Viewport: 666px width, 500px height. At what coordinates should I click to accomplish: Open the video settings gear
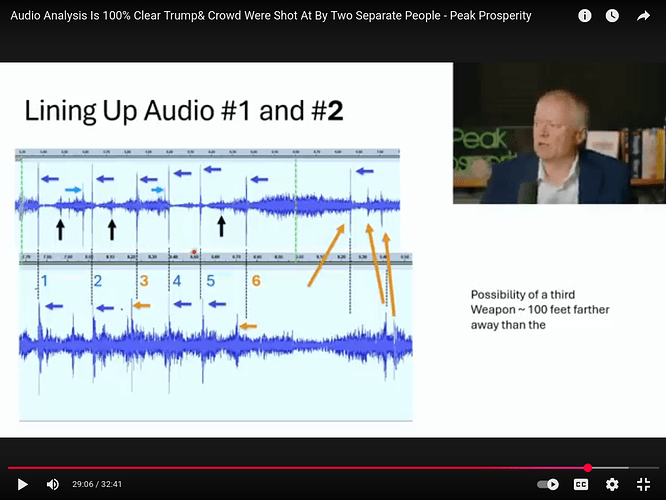(612, 484)
